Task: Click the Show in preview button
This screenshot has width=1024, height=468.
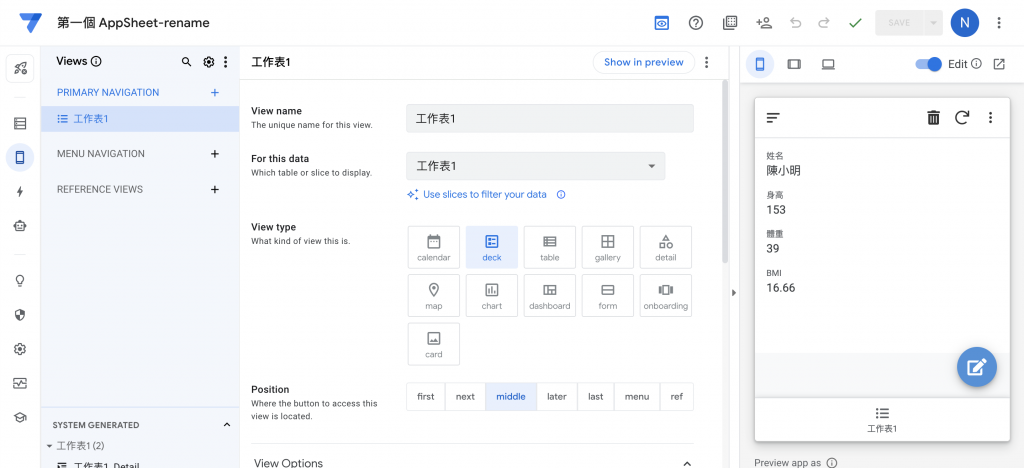Action: click(x=643, y=62)
